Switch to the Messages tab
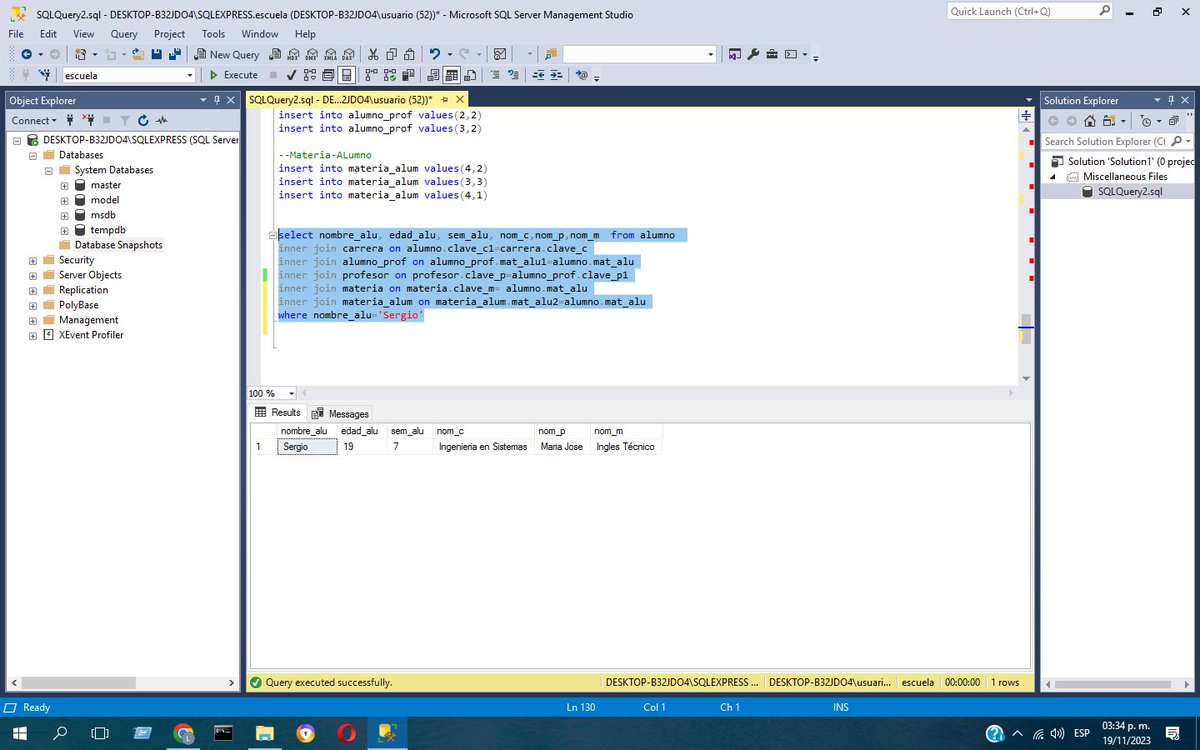This screenshot has width=1200, height=750. (x=348, y=413)
